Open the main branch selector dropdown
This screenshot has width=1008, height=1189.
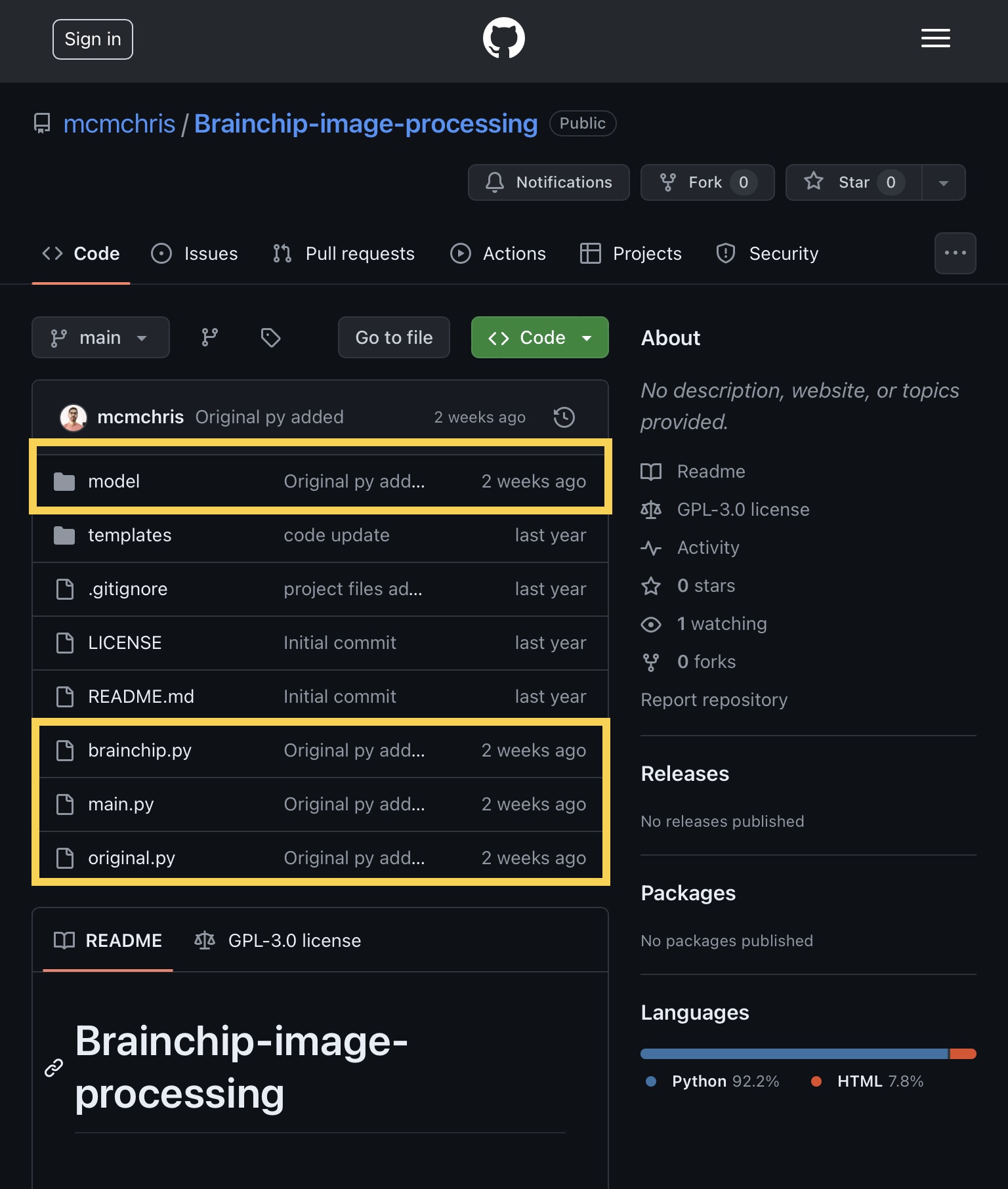coord(100,337)
